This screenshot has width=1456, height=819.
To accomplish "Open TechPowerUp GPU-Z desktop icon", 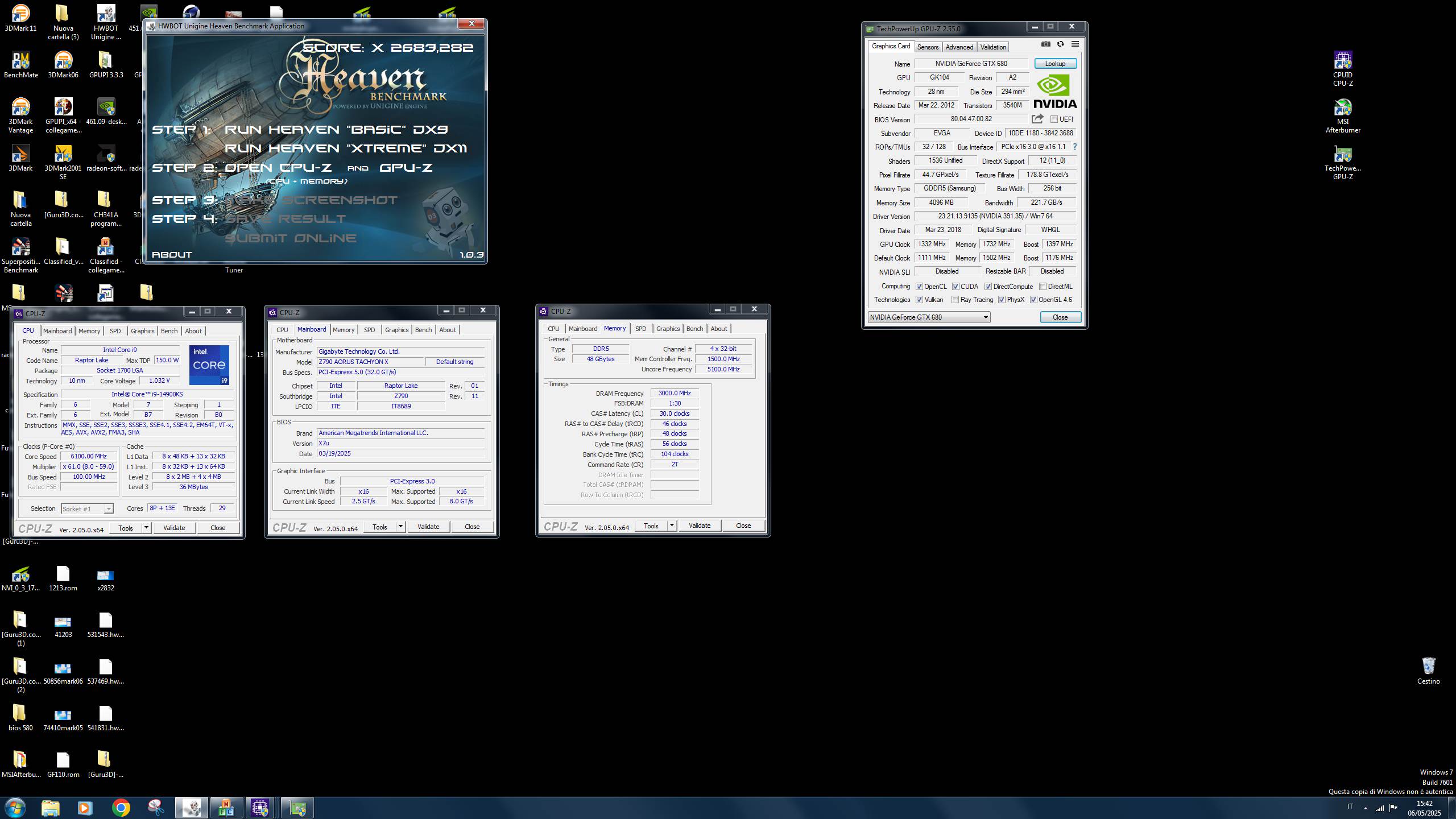I will coord(1343,163).
